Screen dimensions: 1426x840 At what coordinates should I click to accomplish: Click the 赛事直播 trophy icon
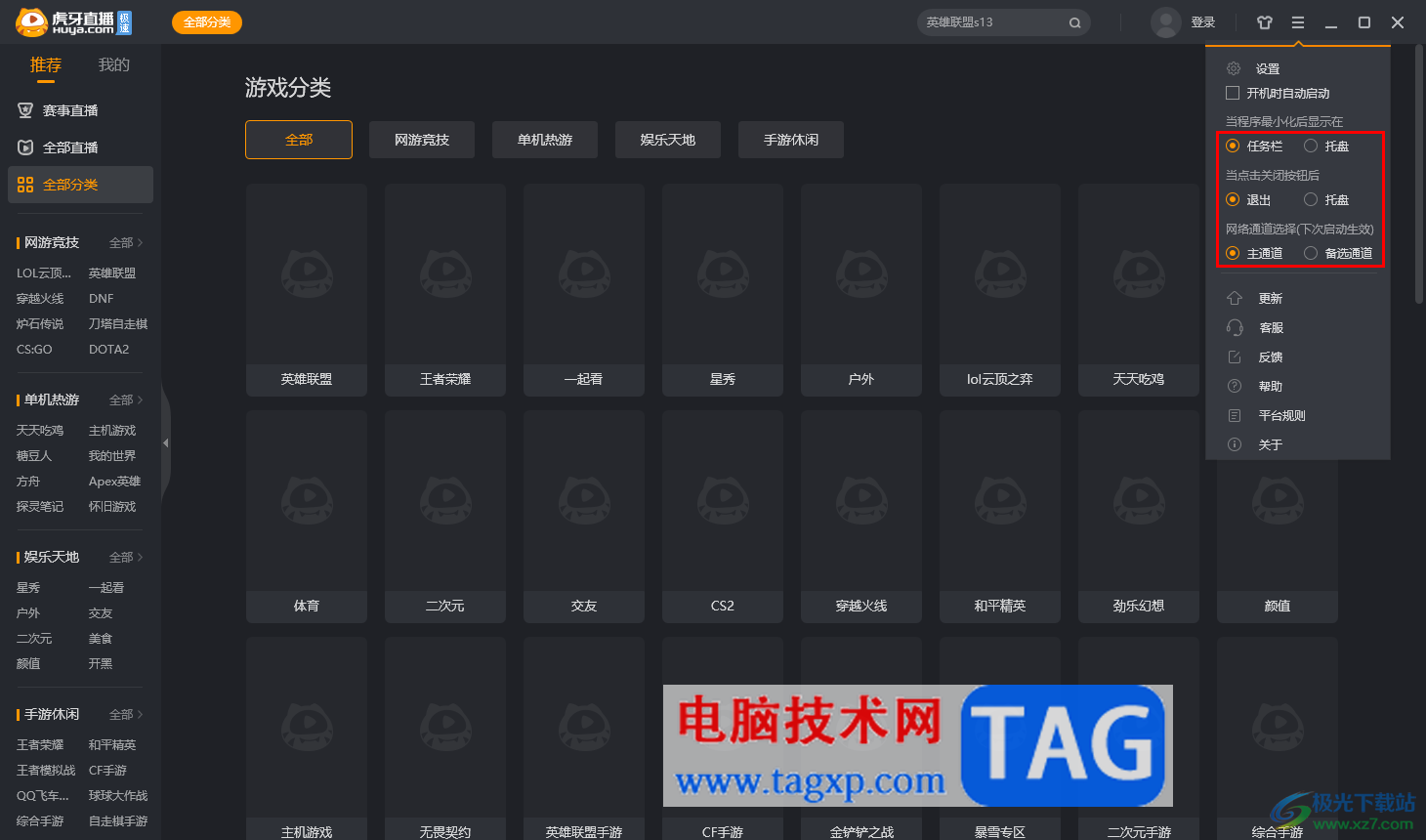[x=25, y=110]
